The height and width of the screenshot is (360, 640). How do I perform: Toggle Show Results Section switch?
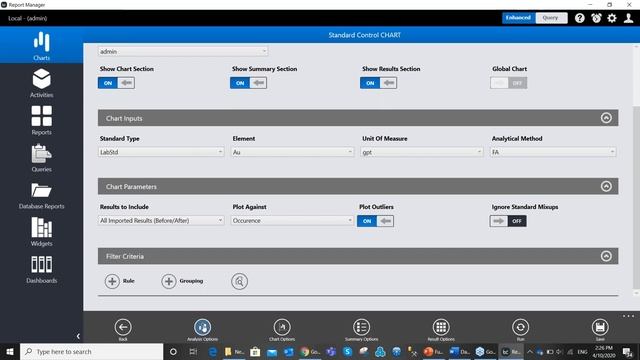(x=378, y=83)
